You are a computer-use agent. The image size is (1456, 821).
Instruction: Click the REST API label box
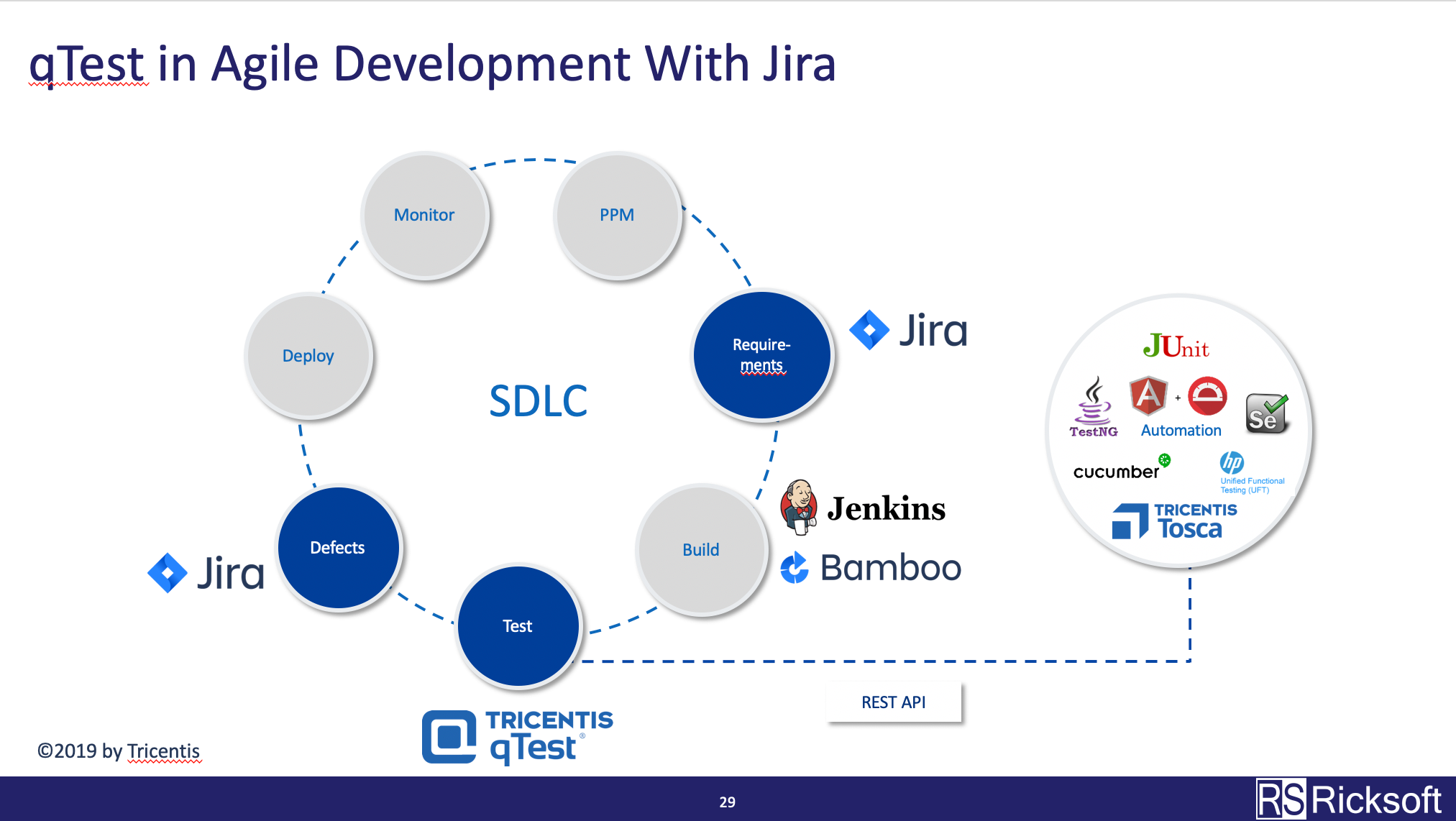tap(894, 702)
